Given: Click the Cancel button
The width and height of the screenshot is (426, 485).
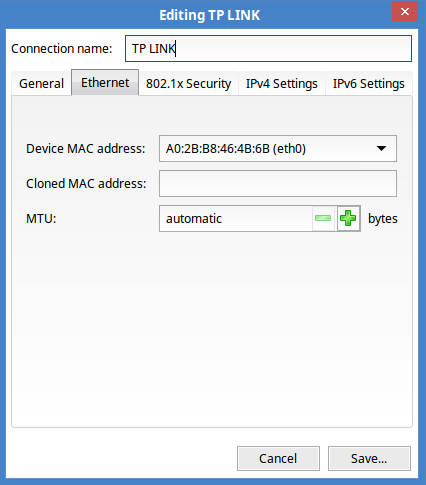Looking at the screenshot, I should point(278,459).
